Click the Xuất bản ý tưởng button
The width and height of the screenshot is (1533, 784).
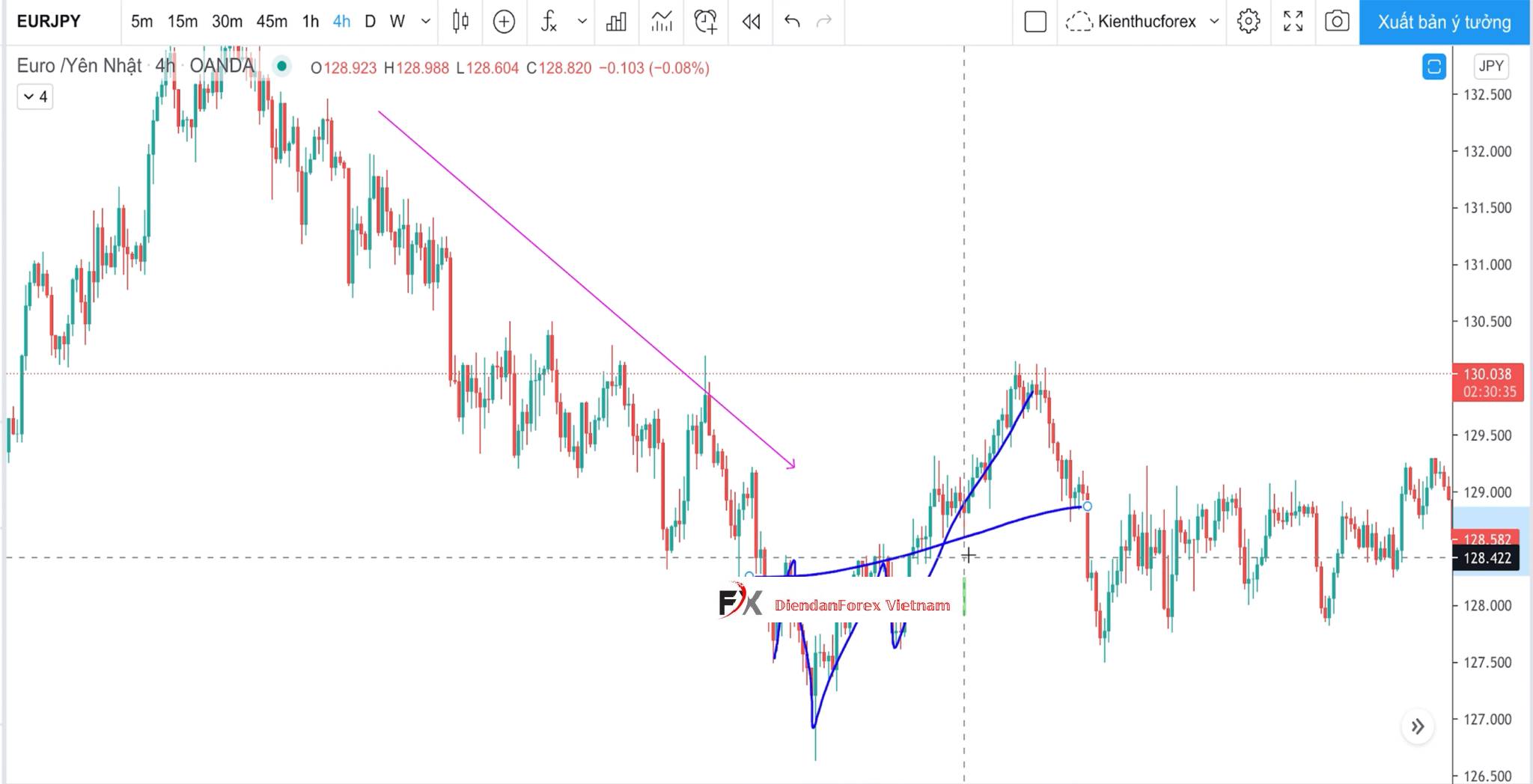(1445, 22)
